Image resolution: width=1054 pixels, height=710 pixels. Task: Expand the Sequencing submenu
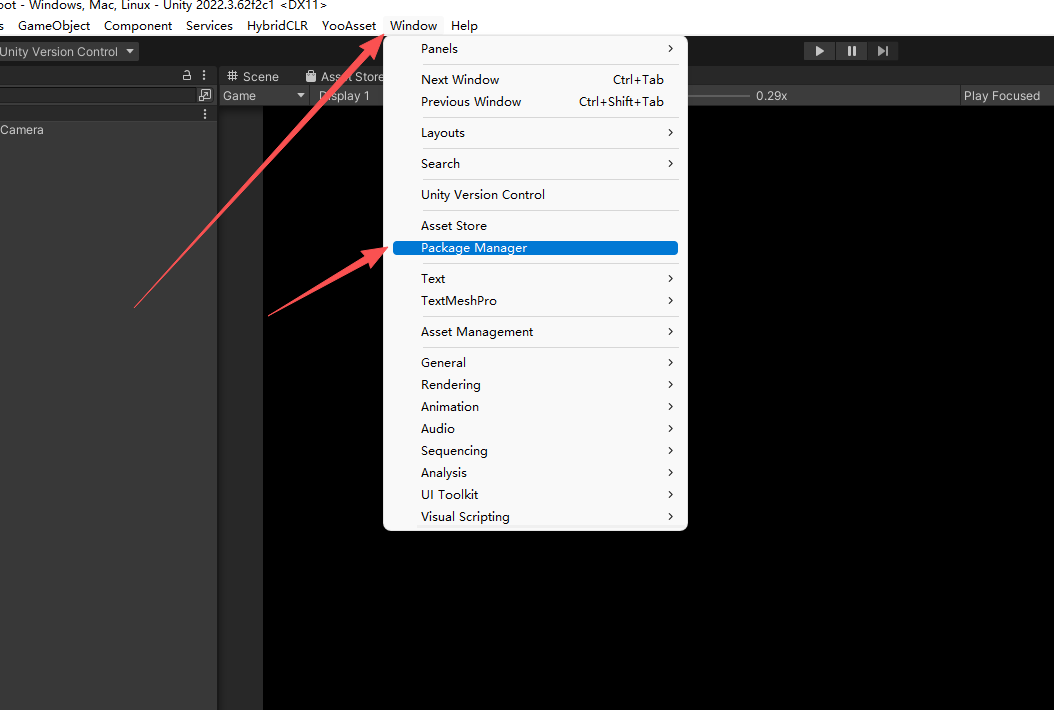(x=535, y=450)
